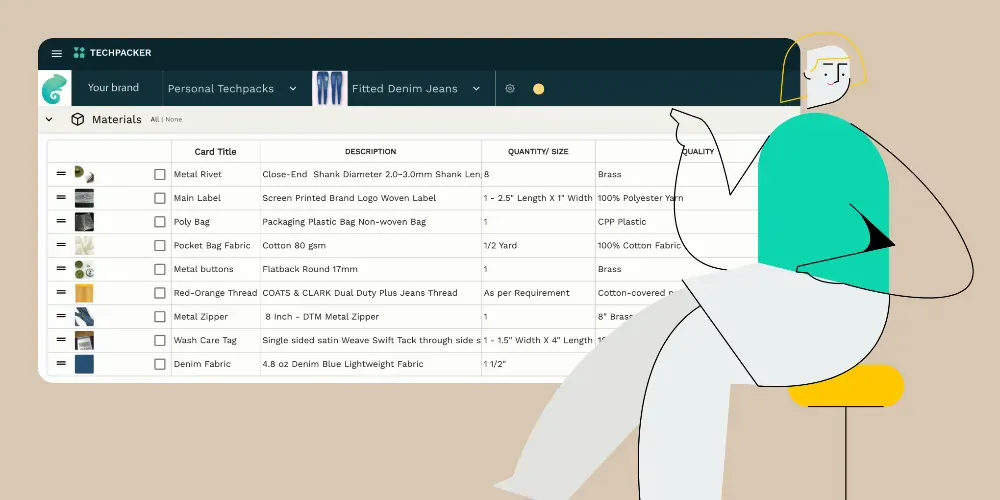Select the Metal Zipper card title
The image size is (1000, 500).
tap(200, 317)
